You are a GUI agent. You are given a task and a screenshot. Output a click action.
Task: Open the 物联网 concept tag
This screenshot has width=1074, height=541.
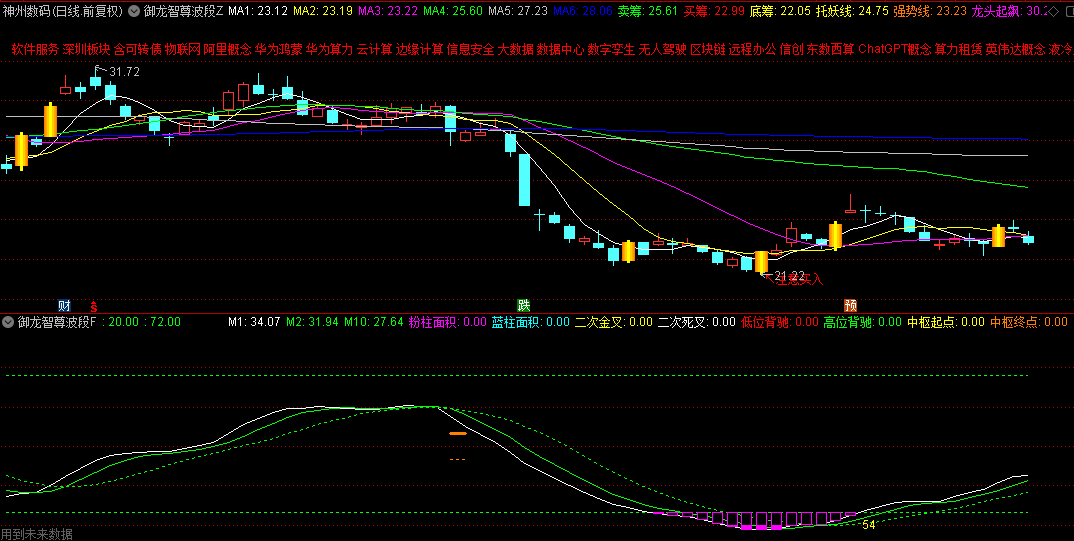183,49
